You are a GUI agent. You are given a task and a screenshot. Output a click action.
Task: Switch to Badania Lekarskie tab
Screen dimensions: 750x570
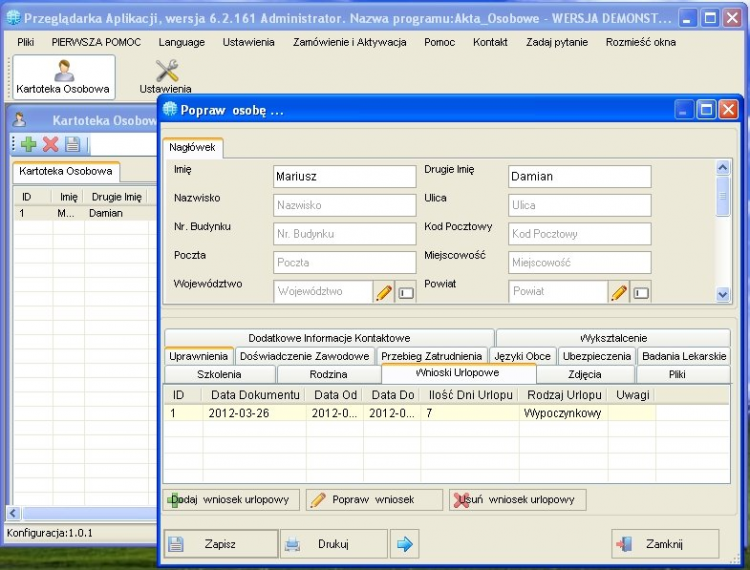(684, 356)
